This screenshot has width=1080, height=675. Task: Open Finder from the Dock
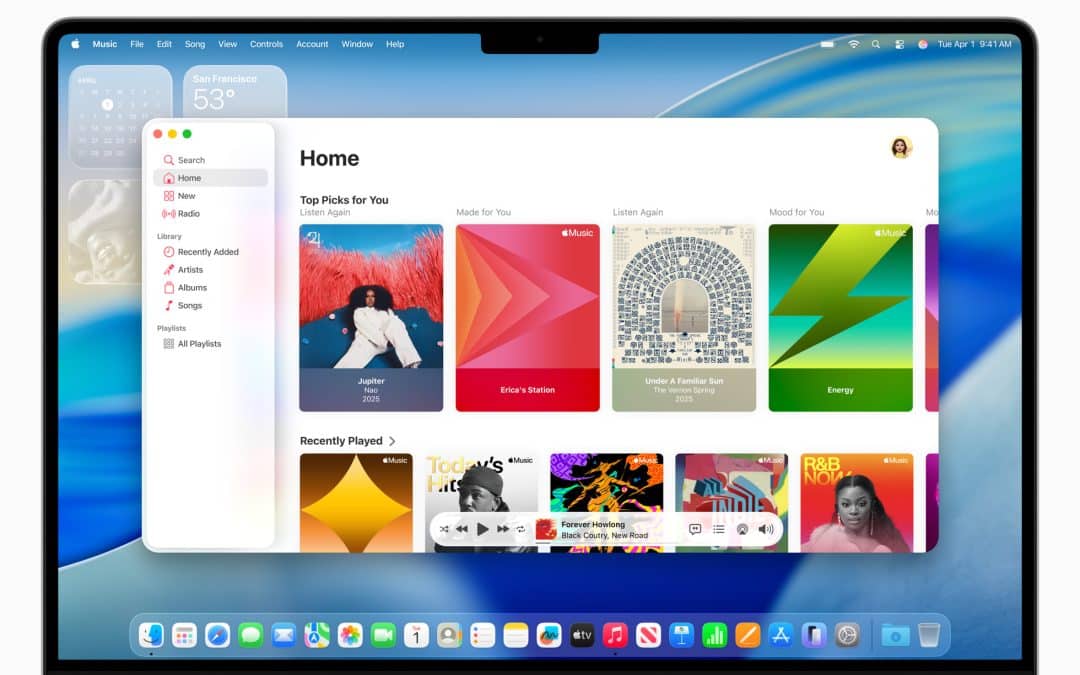[x=152, y=634]
